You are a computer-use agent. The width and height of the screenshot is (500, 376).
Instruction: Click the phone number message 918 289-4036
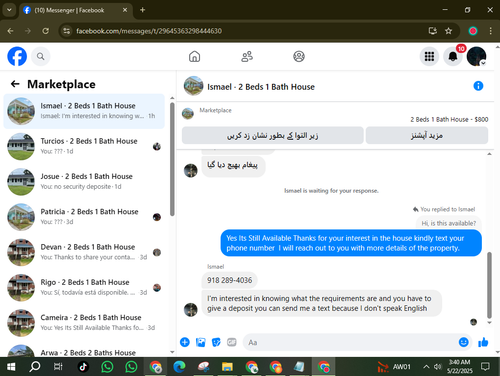pos(230,280)
